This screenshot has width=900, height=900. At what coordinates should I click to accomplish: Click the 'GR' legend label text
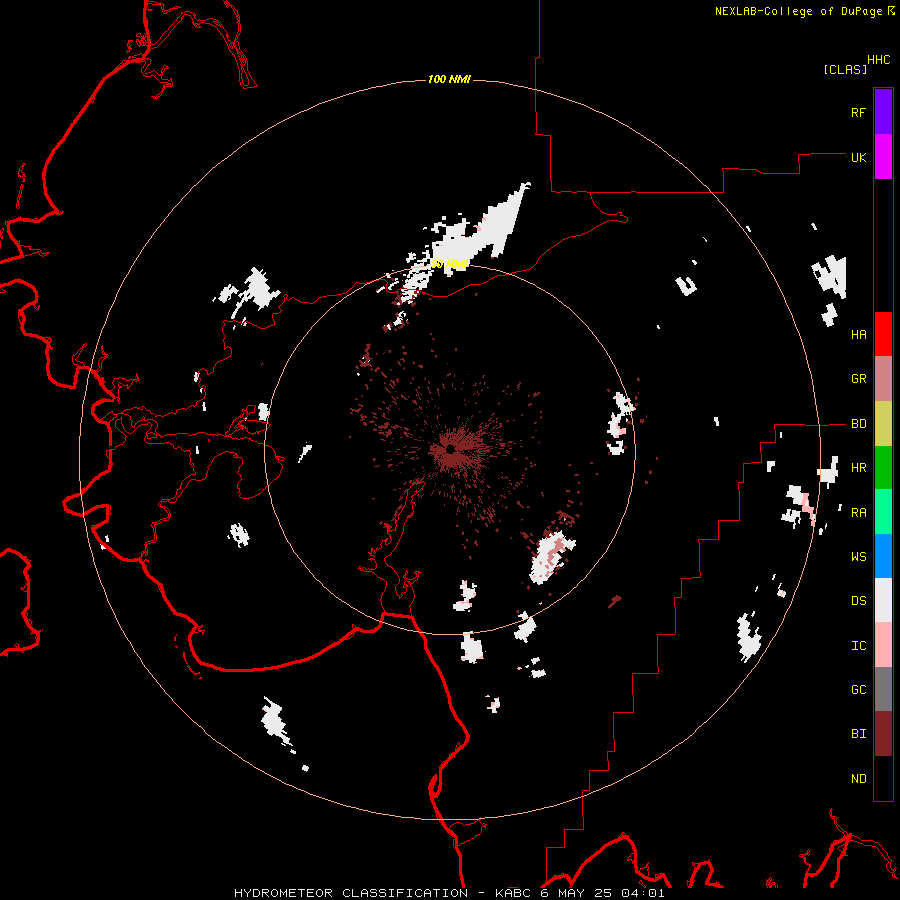pyautogui.click(x=858, y=379)
